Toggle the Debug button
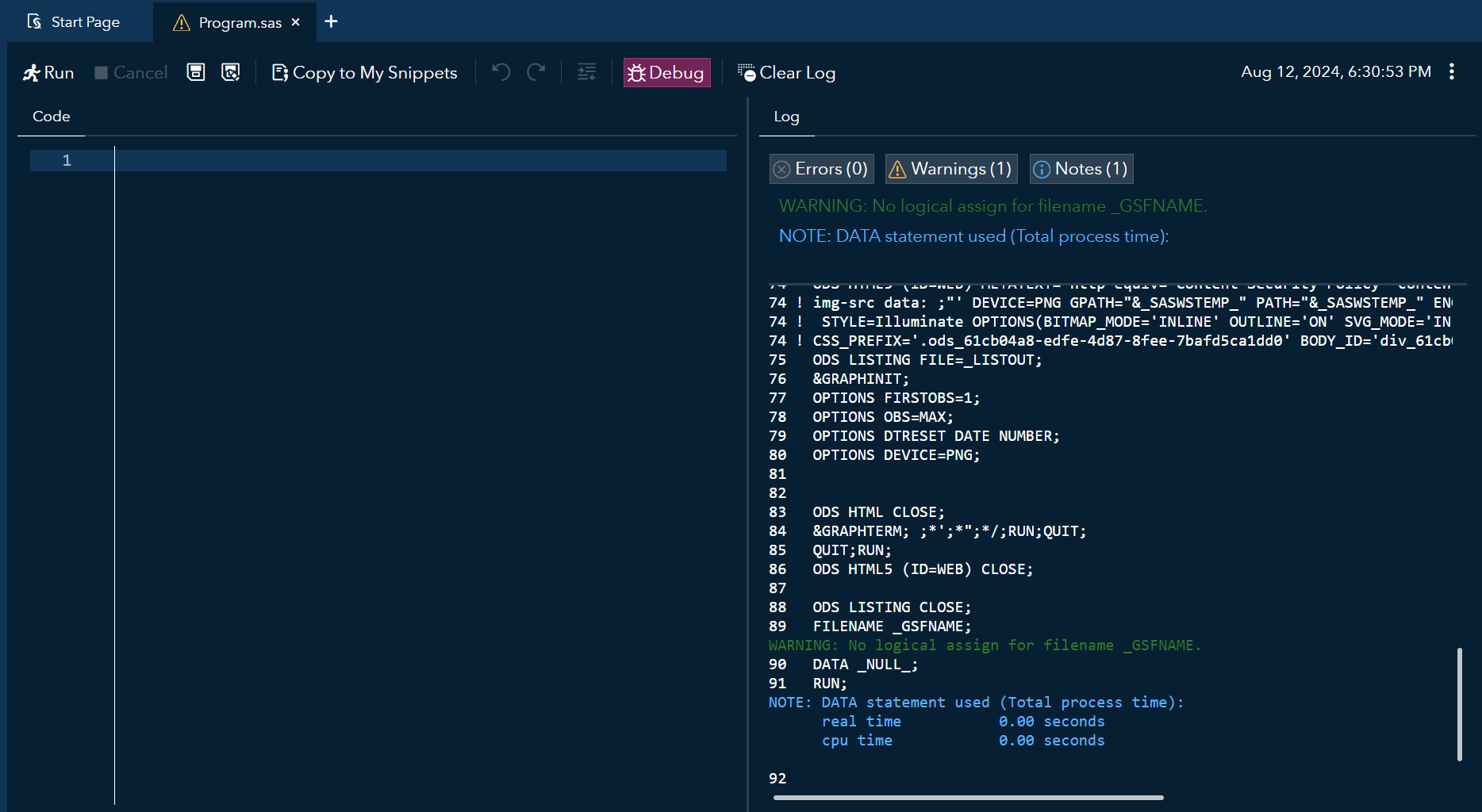Screen dimensions: 1482x812 click(x=666, y=73)
